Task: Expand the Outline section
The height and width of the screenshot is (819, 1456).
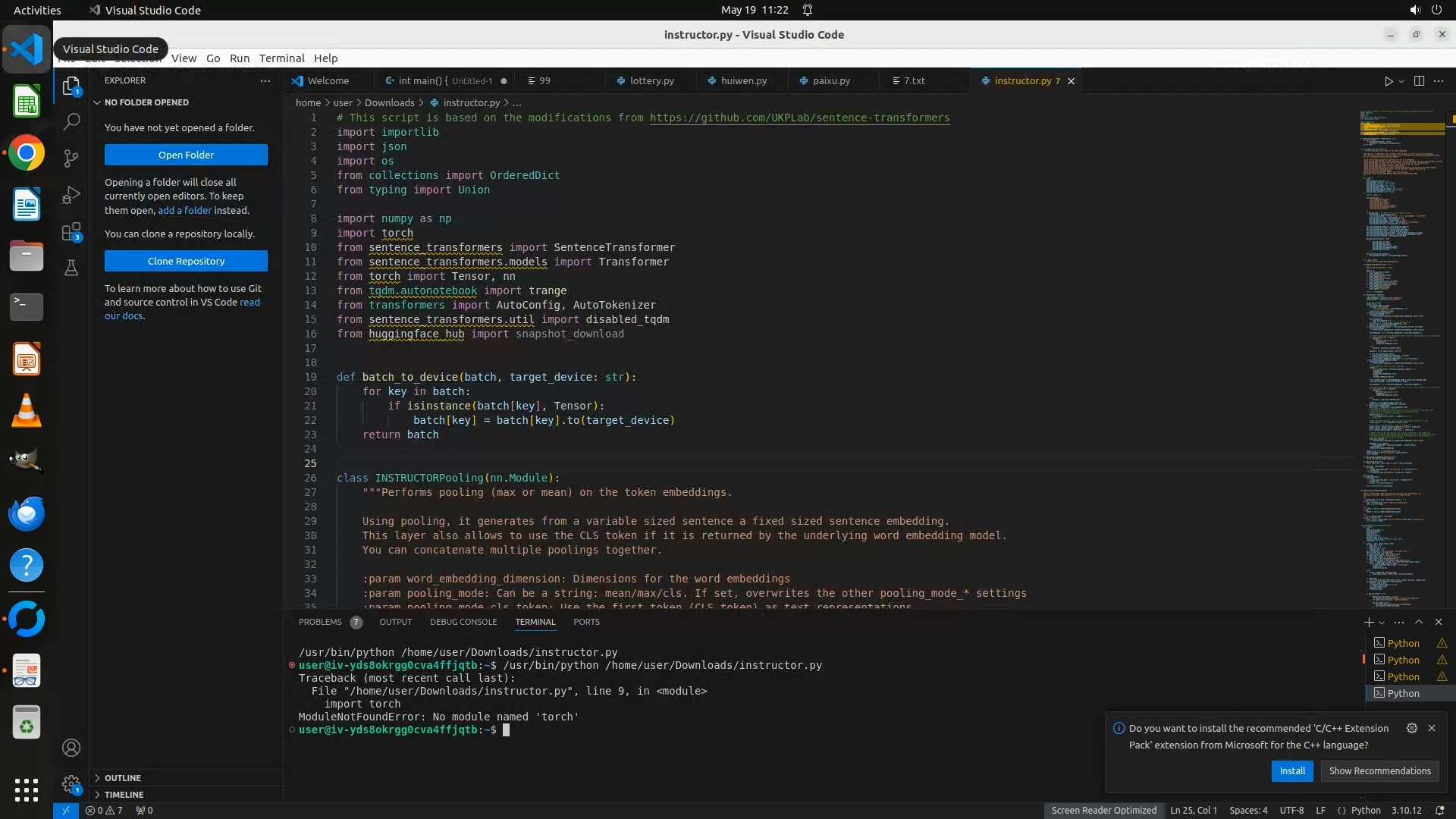Action: 123,778
